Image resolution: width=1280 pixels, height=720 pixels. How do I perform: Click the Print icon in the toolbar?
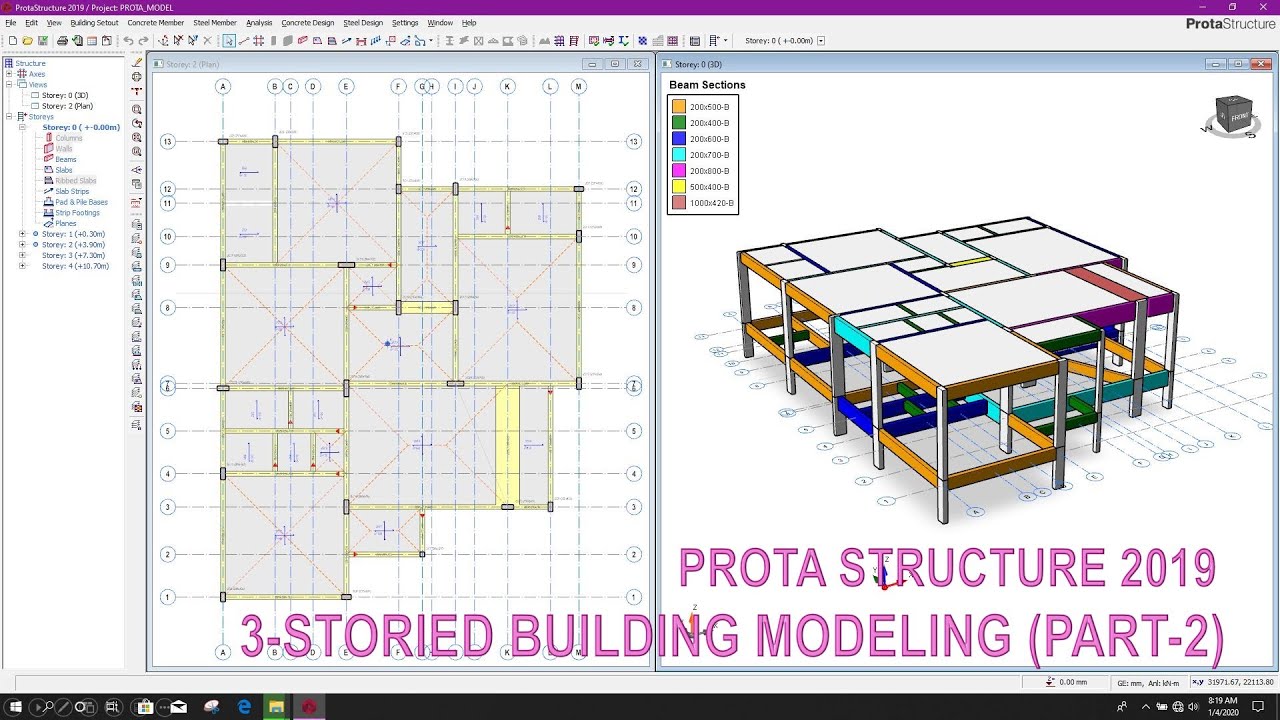(x=62, y=41)
